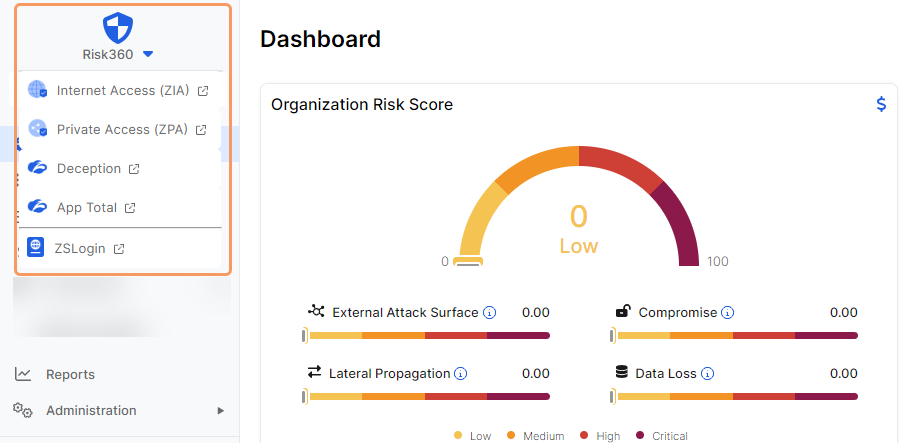The width and height of the screenshot is (912, 443).
Task: Click the Data Loss info icon
Action: 707,374
